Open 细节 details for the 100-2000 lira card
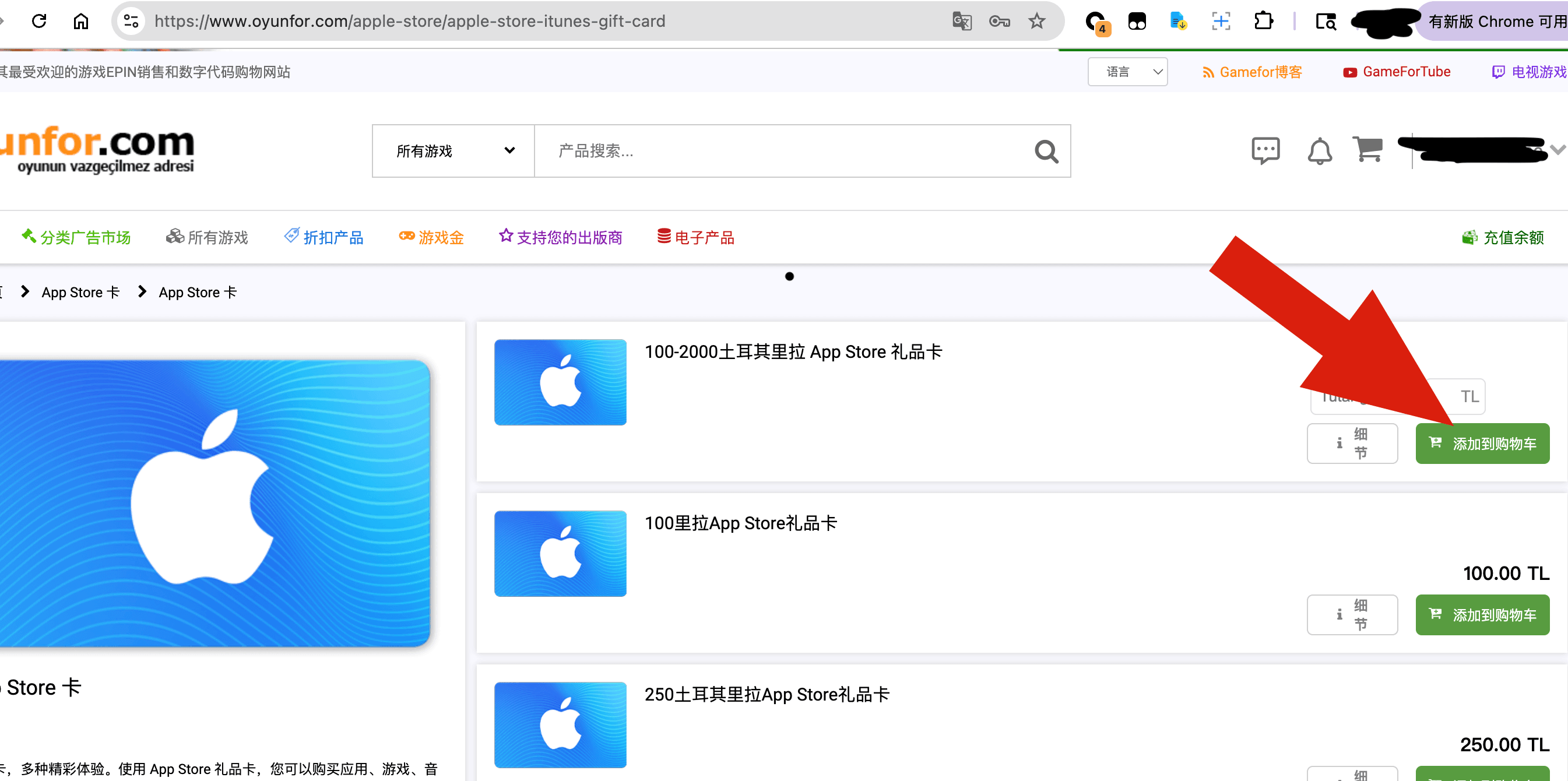 coord(1352,443)
